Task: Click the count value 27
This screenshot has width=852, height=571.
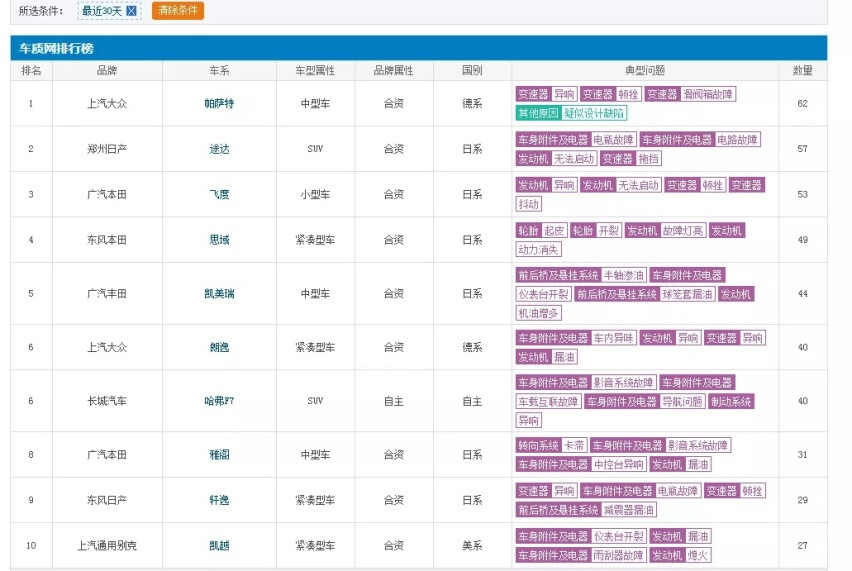Action: (803, 545)
